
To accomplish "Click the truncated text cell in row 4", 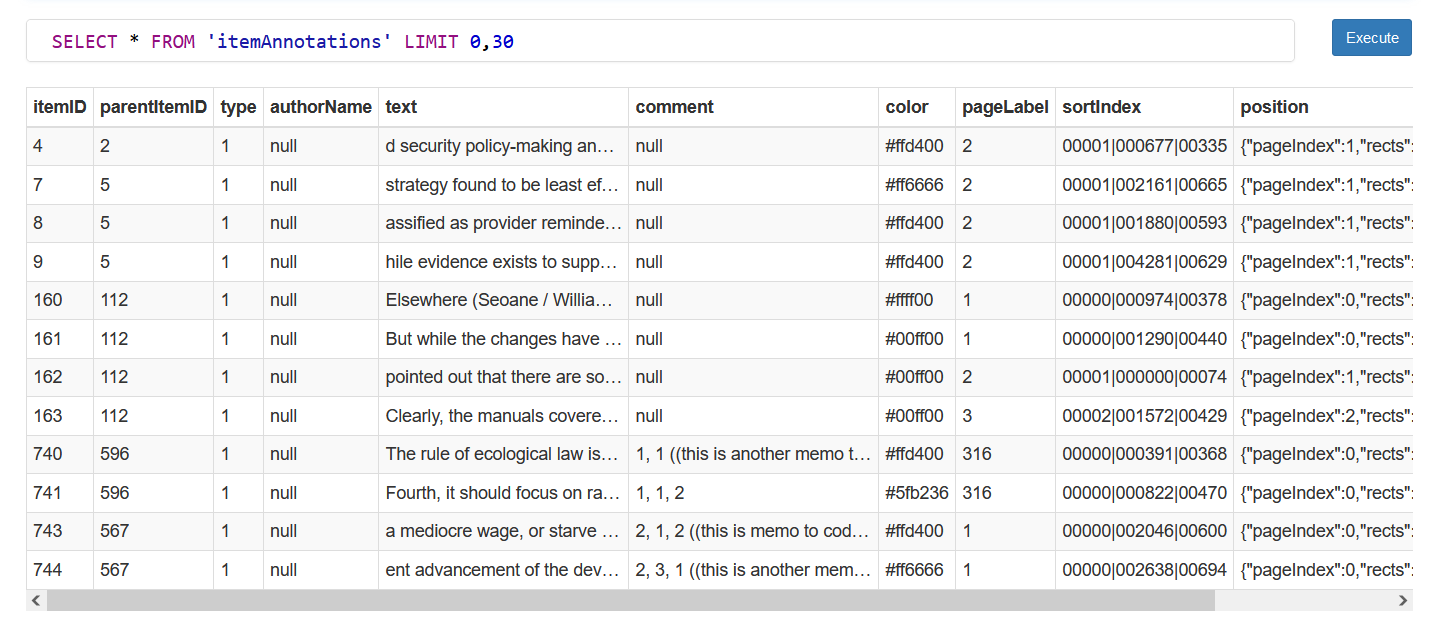I will pyautogui.click(x=502, y=146).
